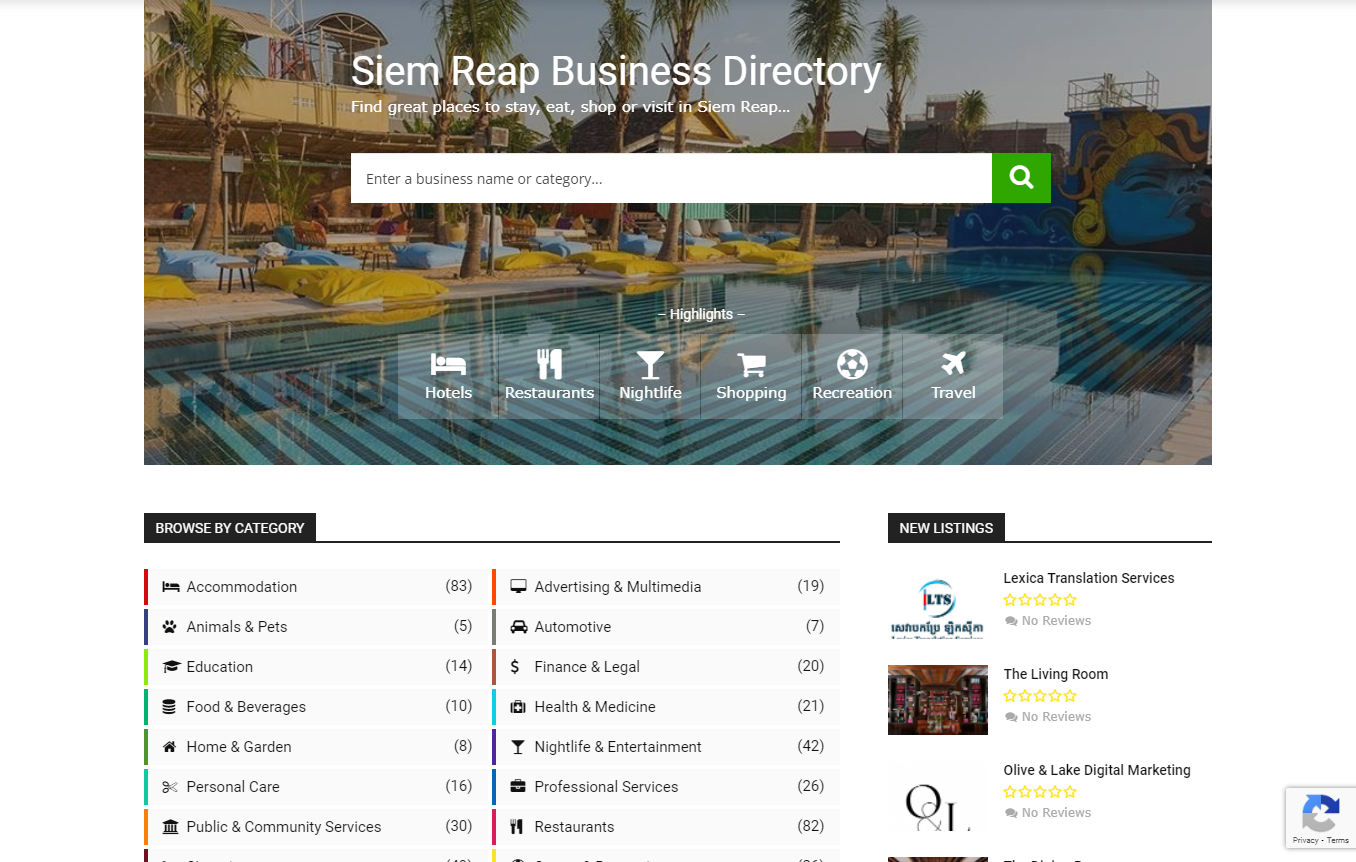This screenshot has width=1356, height=862.
Task: Select Health & Medicine category
Action: tap(594, 707)
